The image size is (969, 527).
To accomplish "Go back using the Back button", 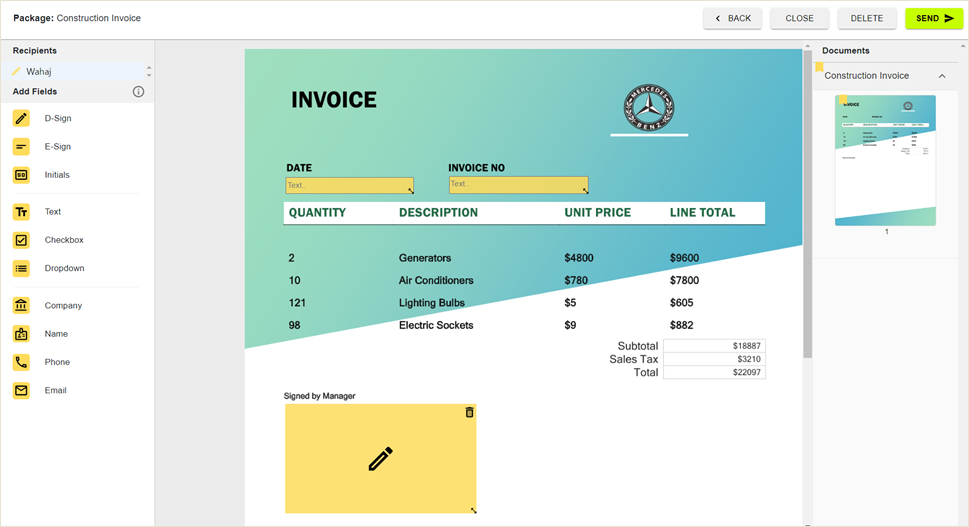I will point(733,18).
